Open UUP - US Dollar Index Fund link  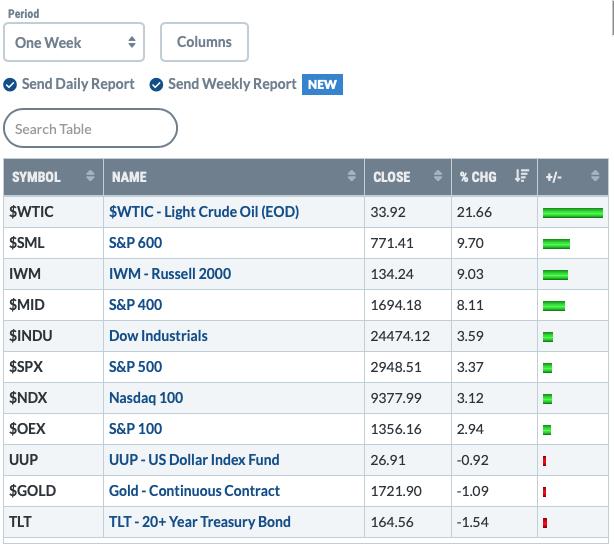pos(194,460)
